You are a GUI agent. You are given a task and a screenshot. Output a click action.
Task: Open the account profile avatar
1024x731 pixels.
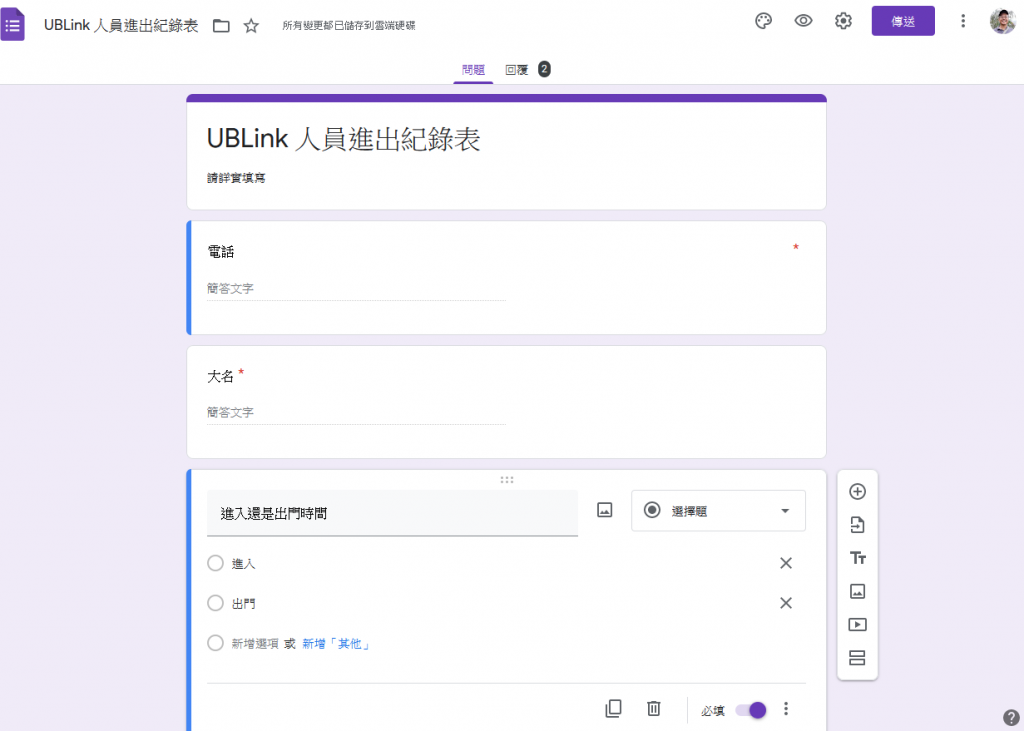[1002, 21]
